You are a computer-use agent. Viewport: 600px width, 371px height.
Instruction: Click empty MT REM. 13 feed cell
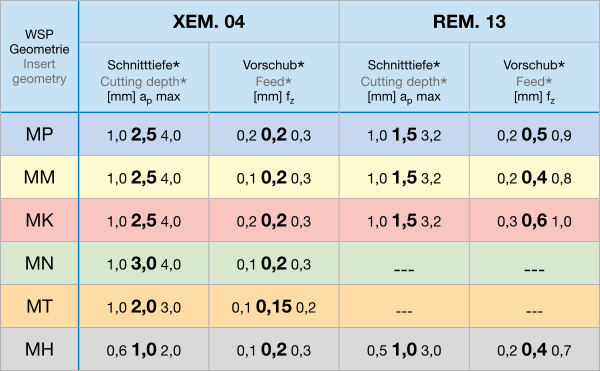click(534, 306)
